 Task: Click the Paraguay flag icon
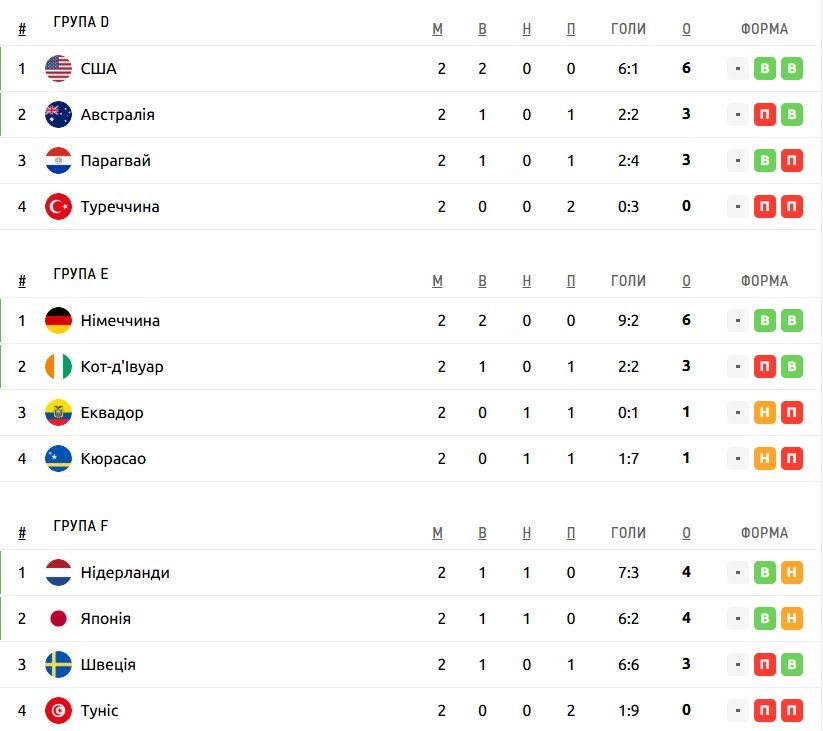click(x=58, y=161)
